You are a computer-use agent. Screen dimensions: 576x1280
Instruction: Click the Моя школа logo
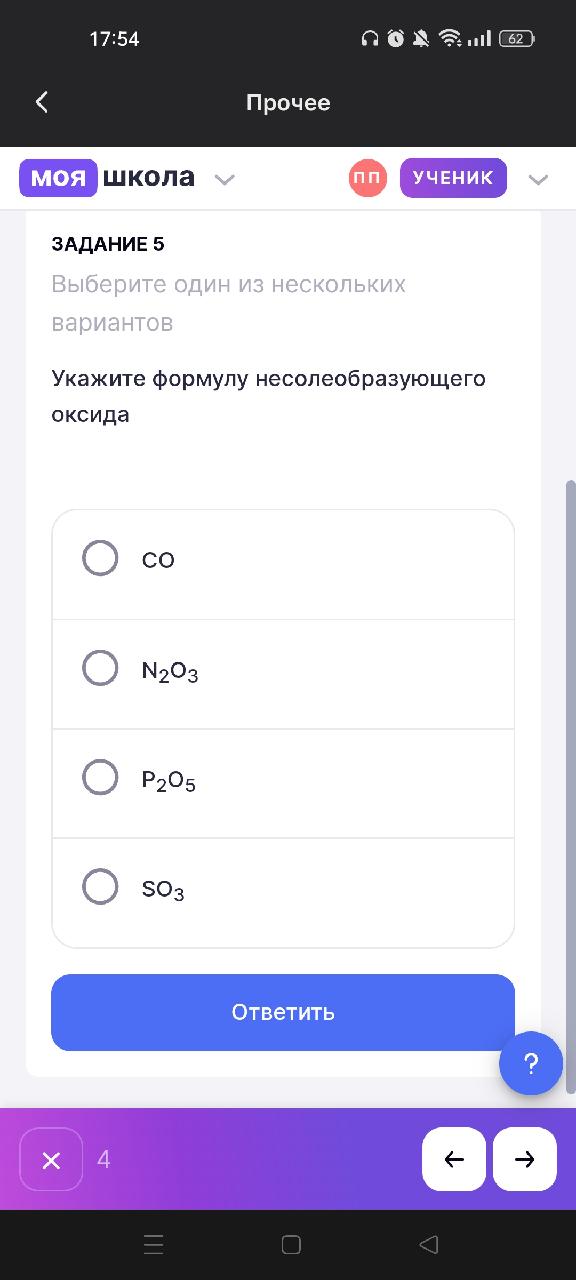[x=107, y=178]
